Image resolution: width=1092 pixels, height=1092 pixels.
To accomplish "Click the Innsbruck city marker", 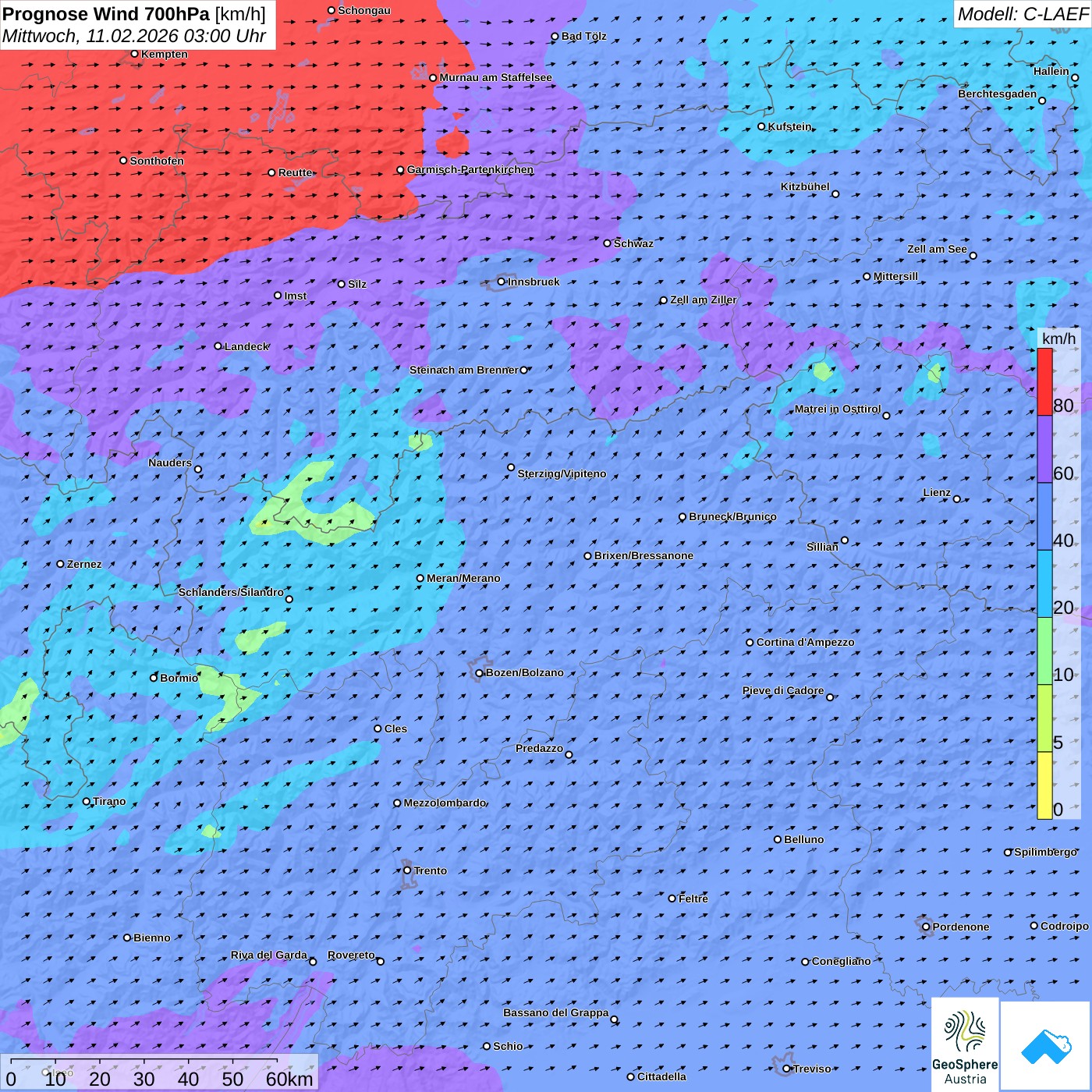I will pos(502,282).
